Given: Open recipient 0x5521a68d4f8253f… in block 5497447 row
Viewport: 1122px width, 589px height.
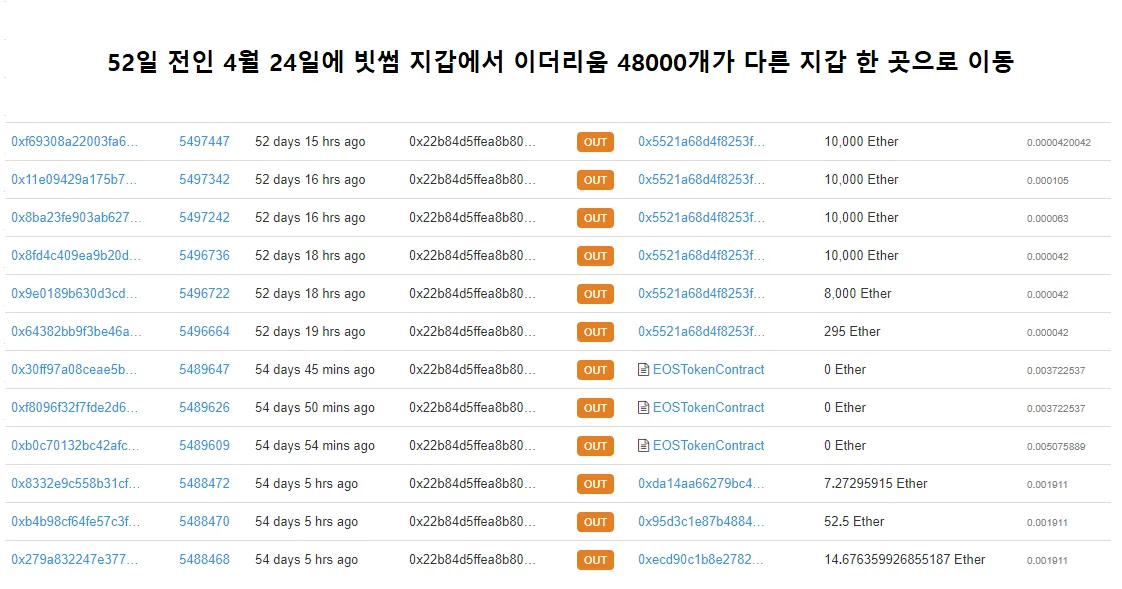Looking at the screenshot, I should click(701, 142).
